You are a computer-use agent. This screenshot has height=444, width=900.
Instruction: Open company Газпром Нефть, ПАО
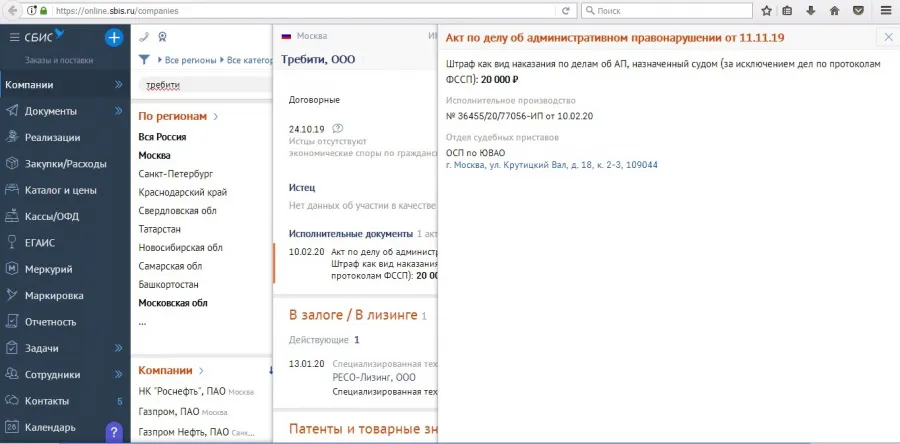183,431
